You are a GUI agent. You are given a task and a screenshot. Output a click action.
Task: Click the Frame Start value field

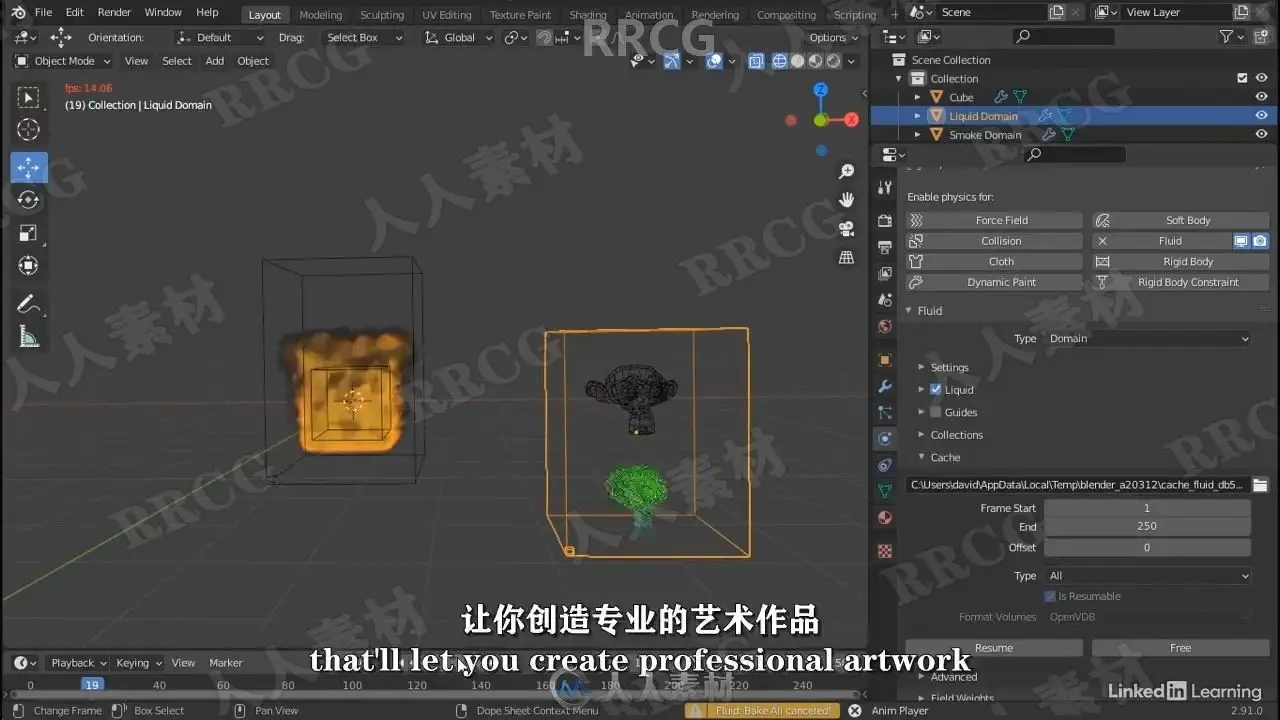coord(1147,508)
